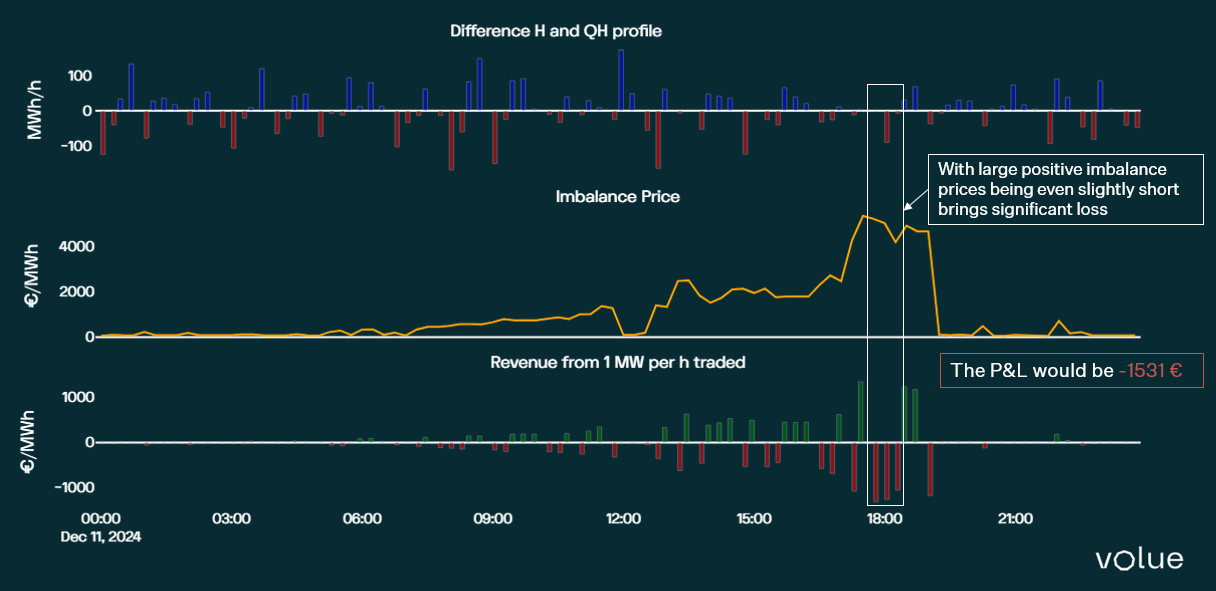Viewport: 1216px width, 591px height.
Task: Select the 06:00 tick on the time axis
Action: tap(362, 519)
